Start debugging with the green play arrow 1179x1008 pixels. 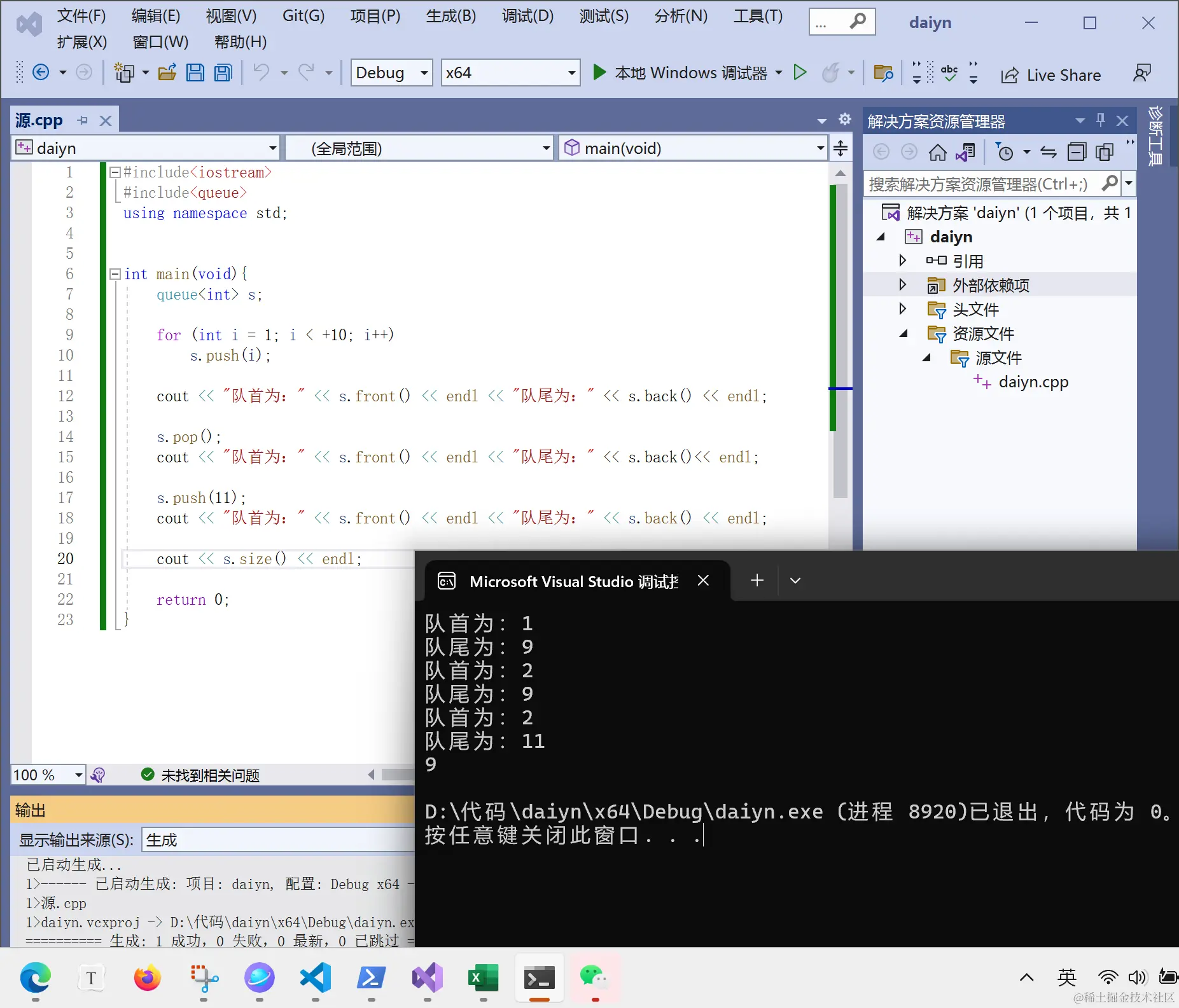tap(599, 72)
